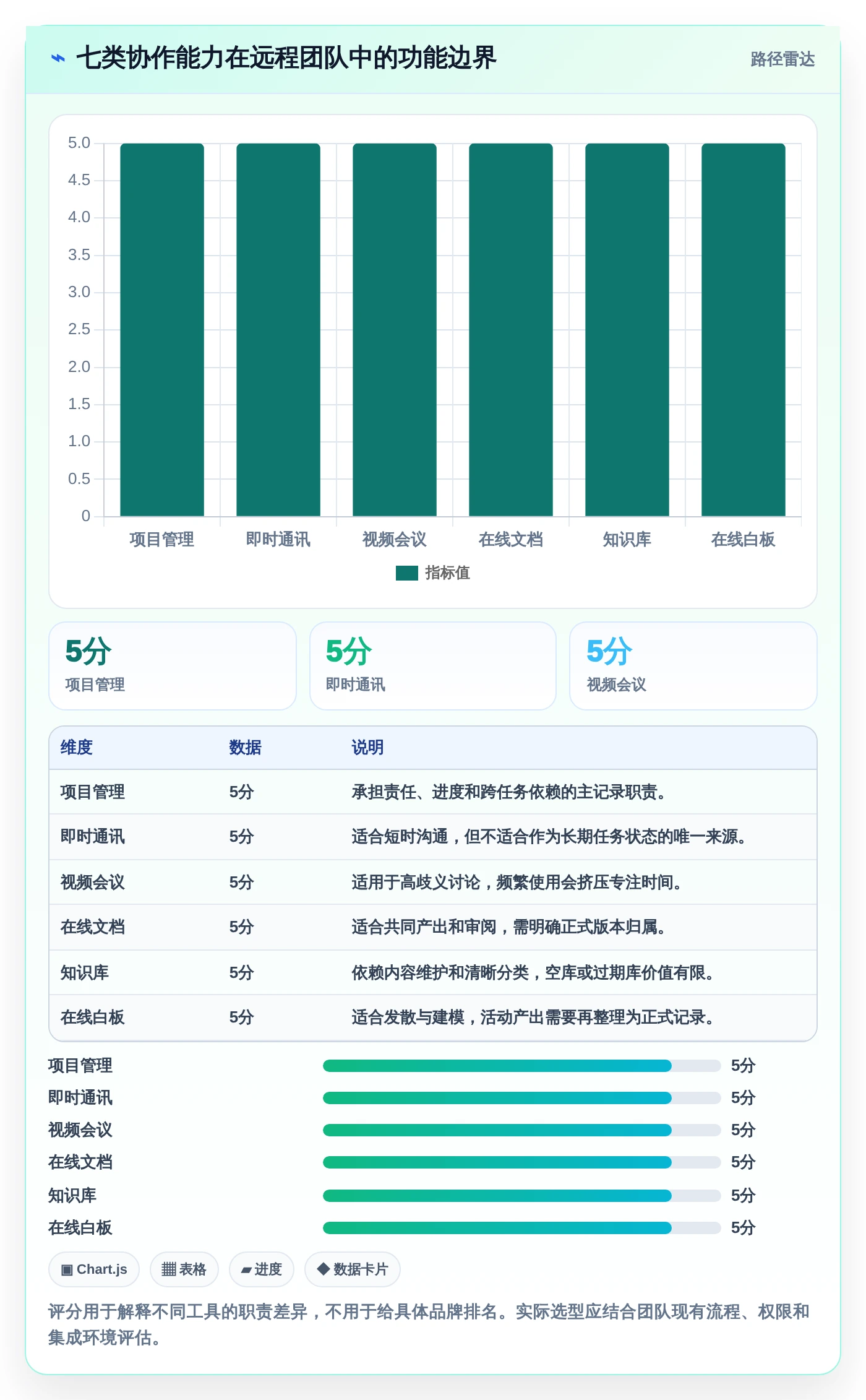The image size is (866, 1400).
Task: Toggle the 指标值 legend color swatch
Action: point(406,573)
